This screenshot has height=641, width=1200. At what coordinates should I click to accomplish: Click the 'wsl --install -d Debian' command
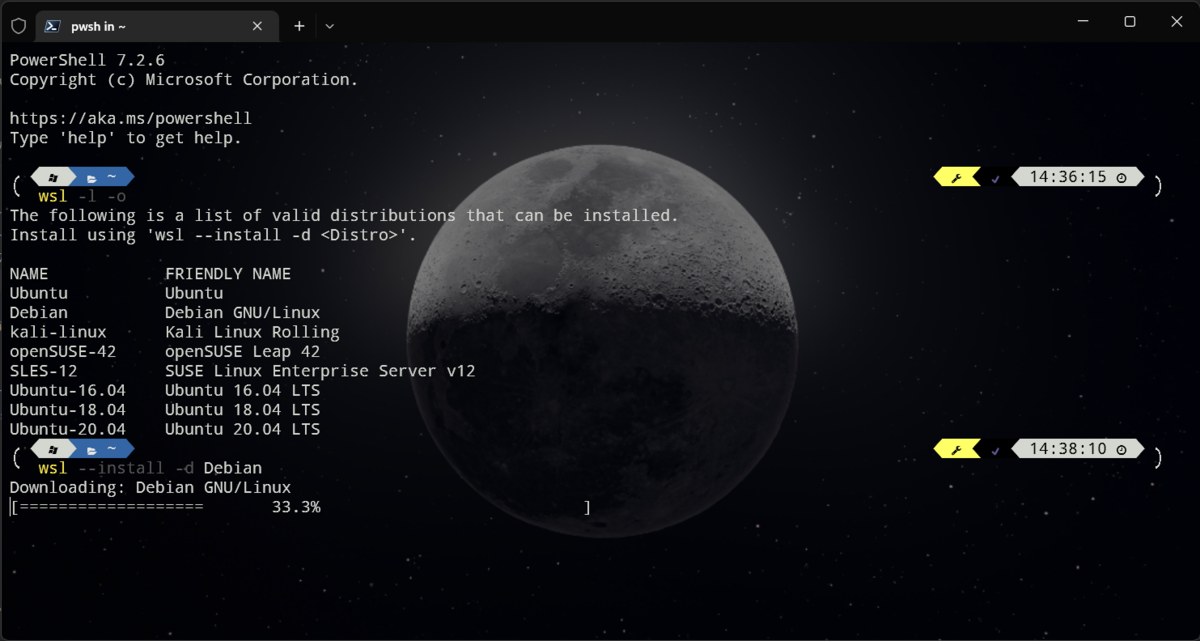(x=150, y=468)
